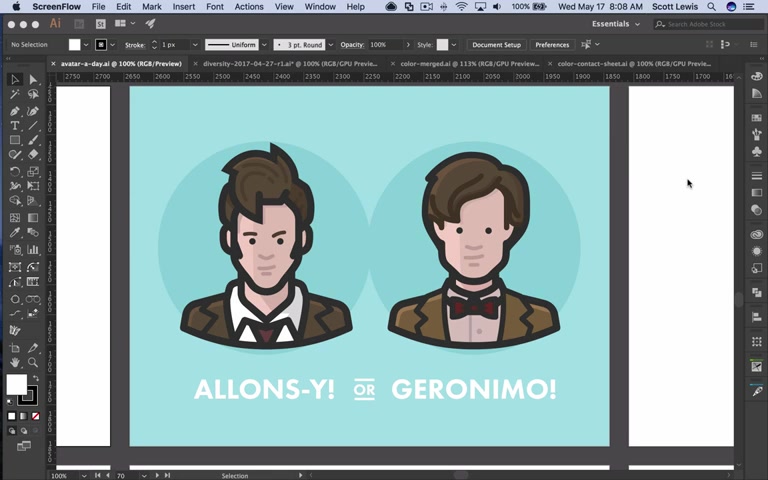This screenshot has width=768, height=480.
Task: Swap fill and stroke colors
Action: (x=36, y=378)
